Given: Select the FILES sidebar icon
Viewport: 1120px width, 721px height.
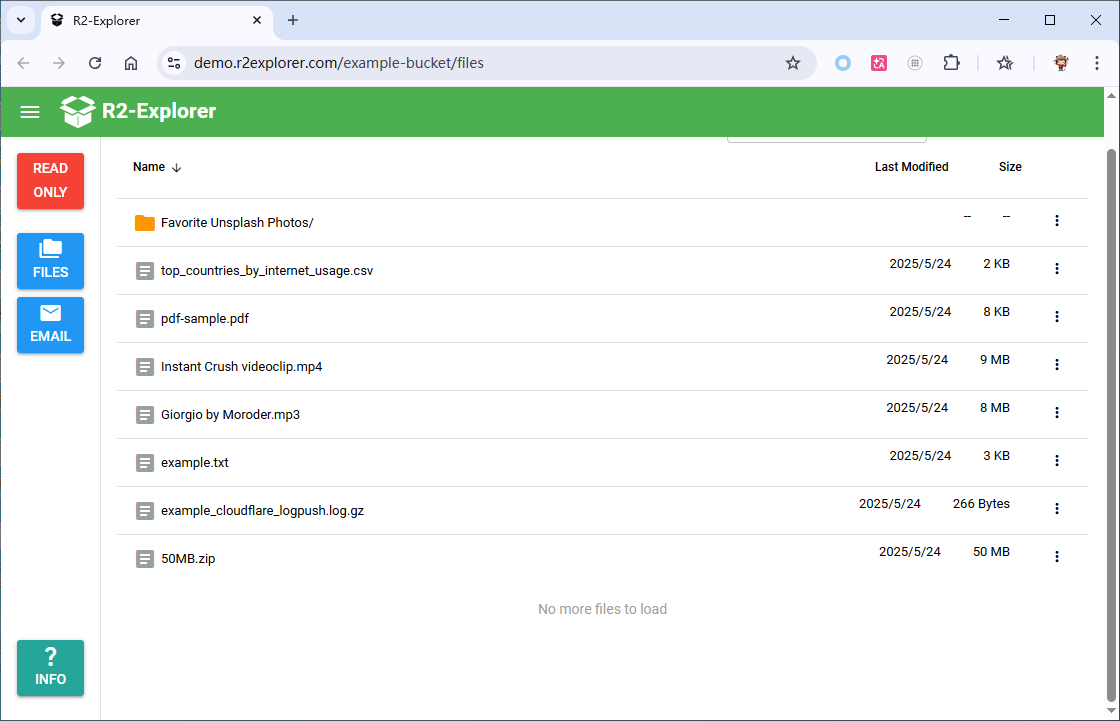Looking at the screenshot, I should click(x=50, y=261).
